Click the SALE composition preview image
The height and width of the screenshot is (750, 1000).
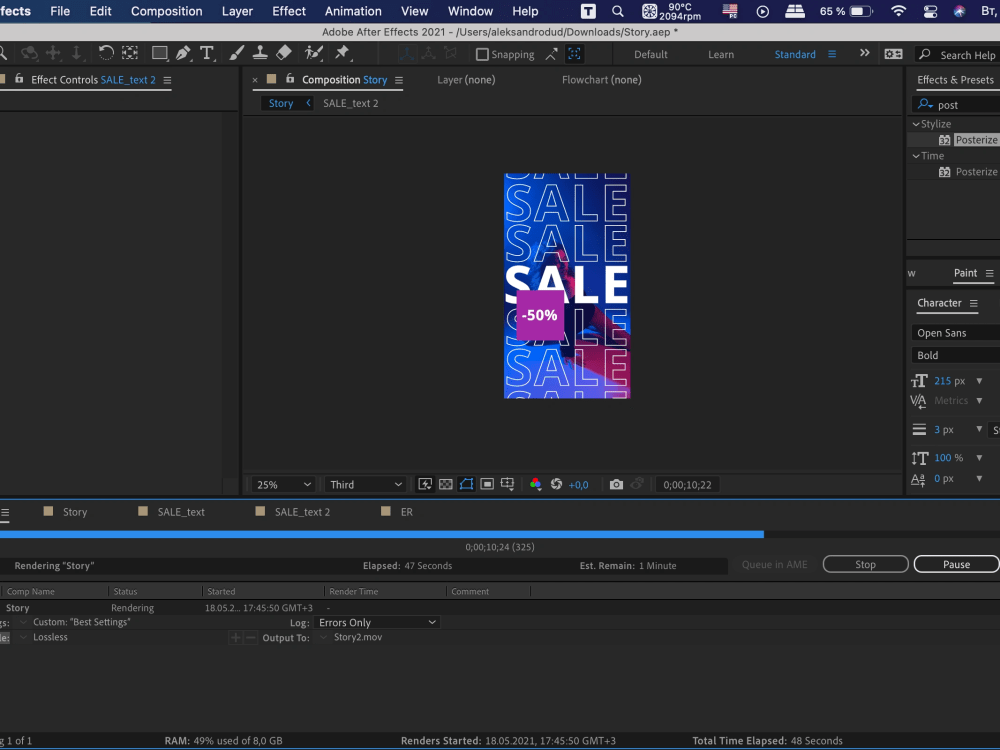566,286
